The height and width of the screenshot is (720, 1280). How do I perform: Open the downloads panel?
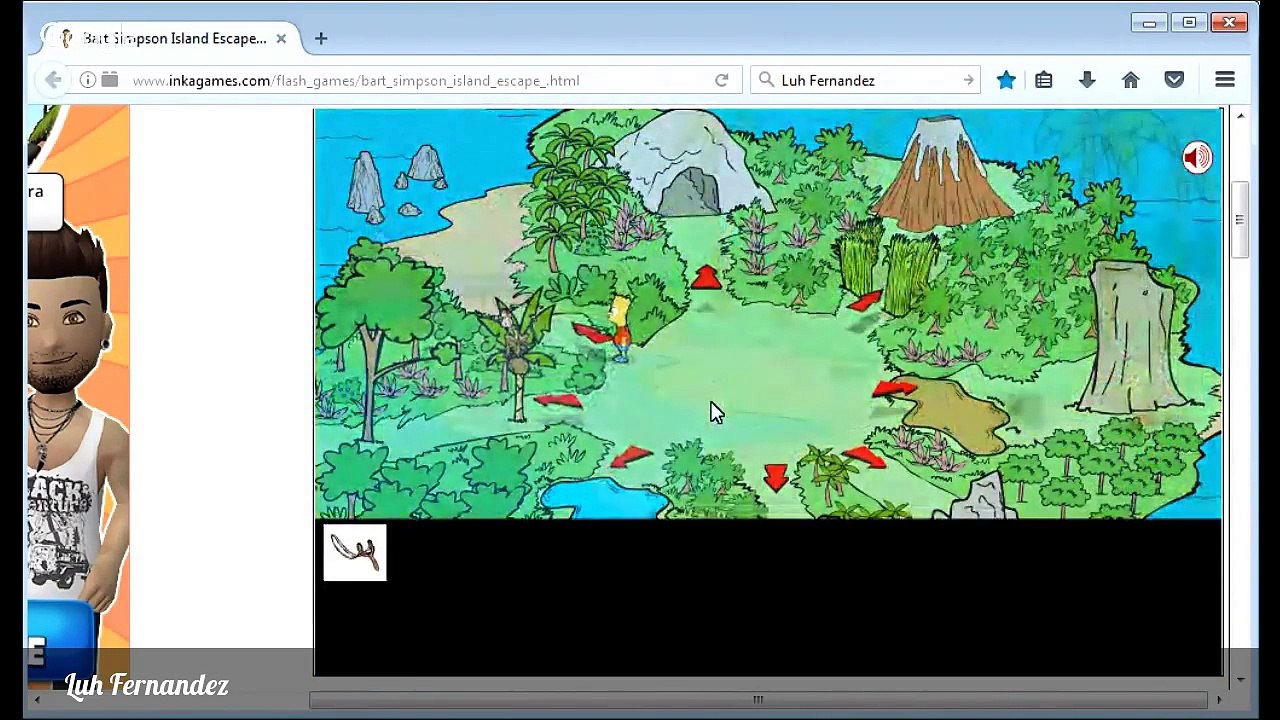point(1087,80)
